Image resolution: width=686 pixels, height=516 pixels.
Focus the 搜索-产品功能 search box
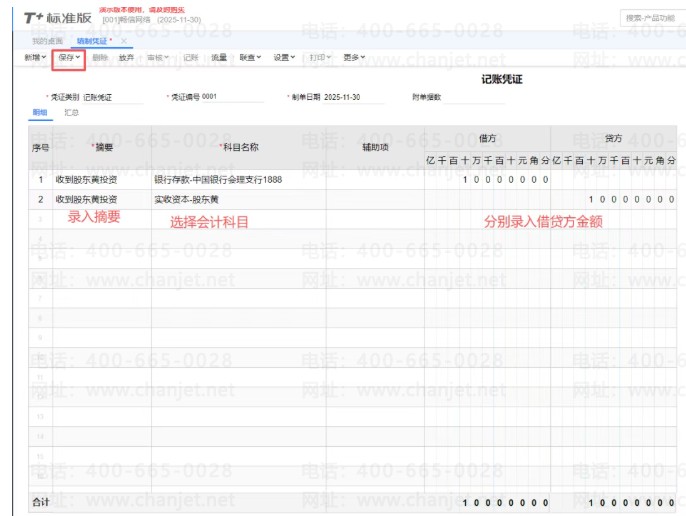(653, 18)
